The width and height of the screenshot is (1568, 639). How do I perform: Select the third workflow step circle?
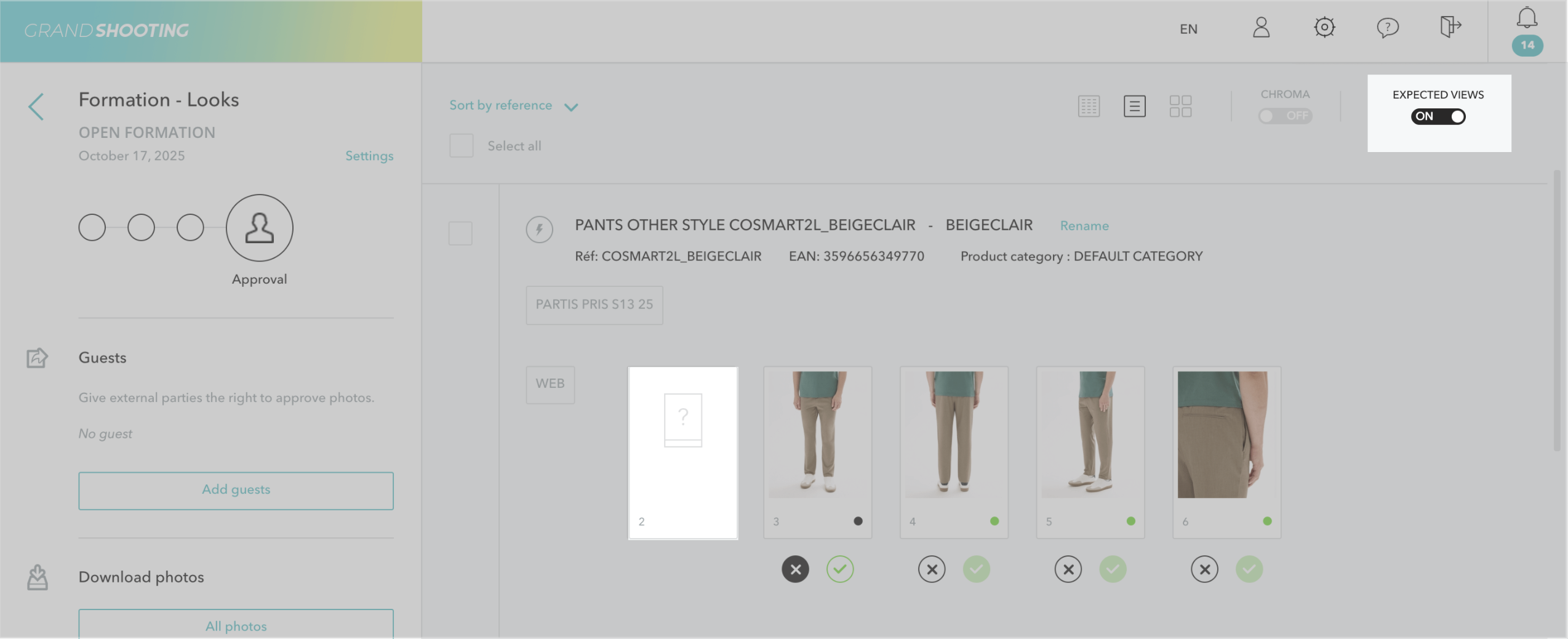190,228
